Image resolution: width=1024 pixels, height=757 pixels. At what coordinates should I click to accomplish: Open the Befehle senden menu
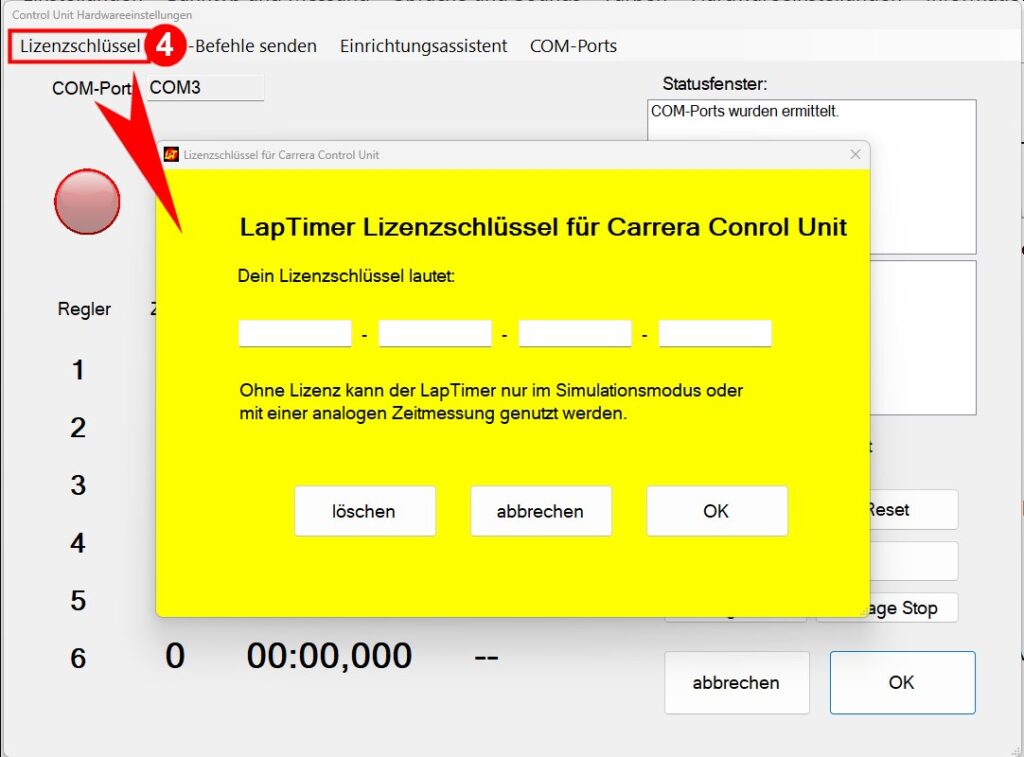[x=256, y=46]
